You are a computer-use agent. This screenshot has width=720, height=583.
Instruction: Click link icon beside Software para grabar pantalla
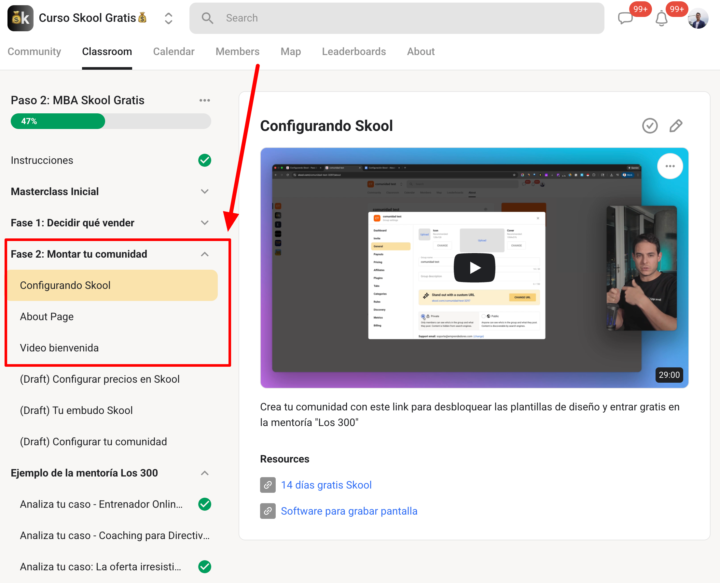coord(267,511)
